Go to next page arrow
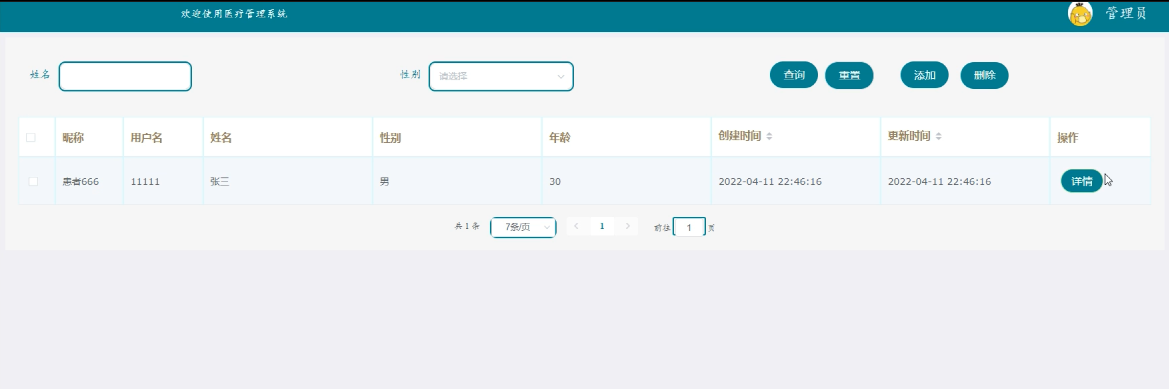The image size is (1169, 389). pyautogui.click(x=628, y=227)
